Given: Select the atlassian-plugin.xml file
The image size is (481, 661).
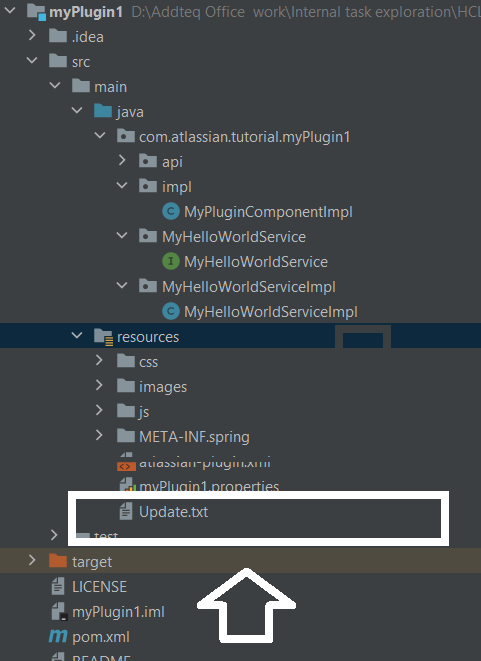Looking at the screenshot, I should (205, 462).
